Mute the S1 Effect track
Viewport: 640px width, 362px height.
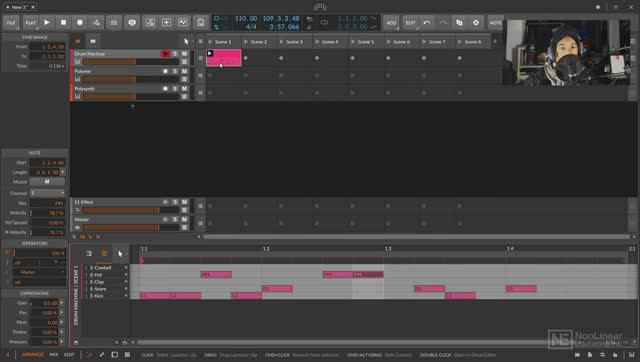pos(184,202)
